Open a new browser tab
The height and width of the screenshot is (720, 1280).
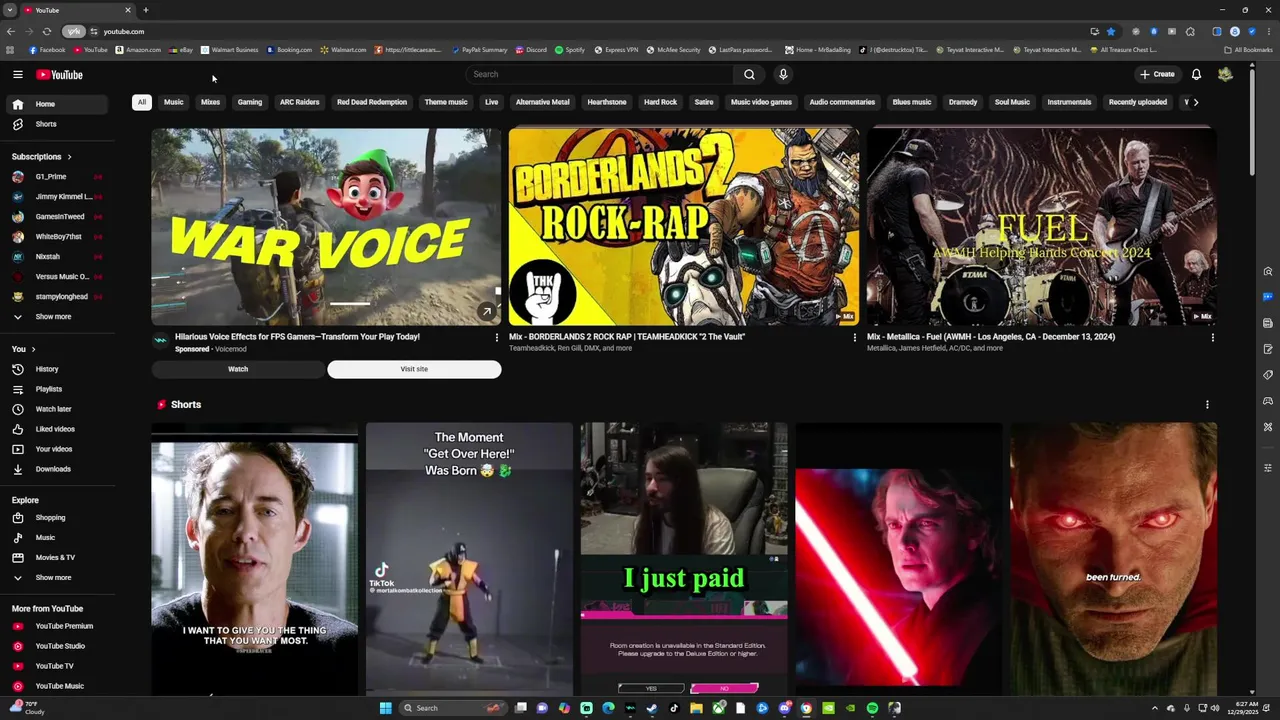click(x=145, y=10)
